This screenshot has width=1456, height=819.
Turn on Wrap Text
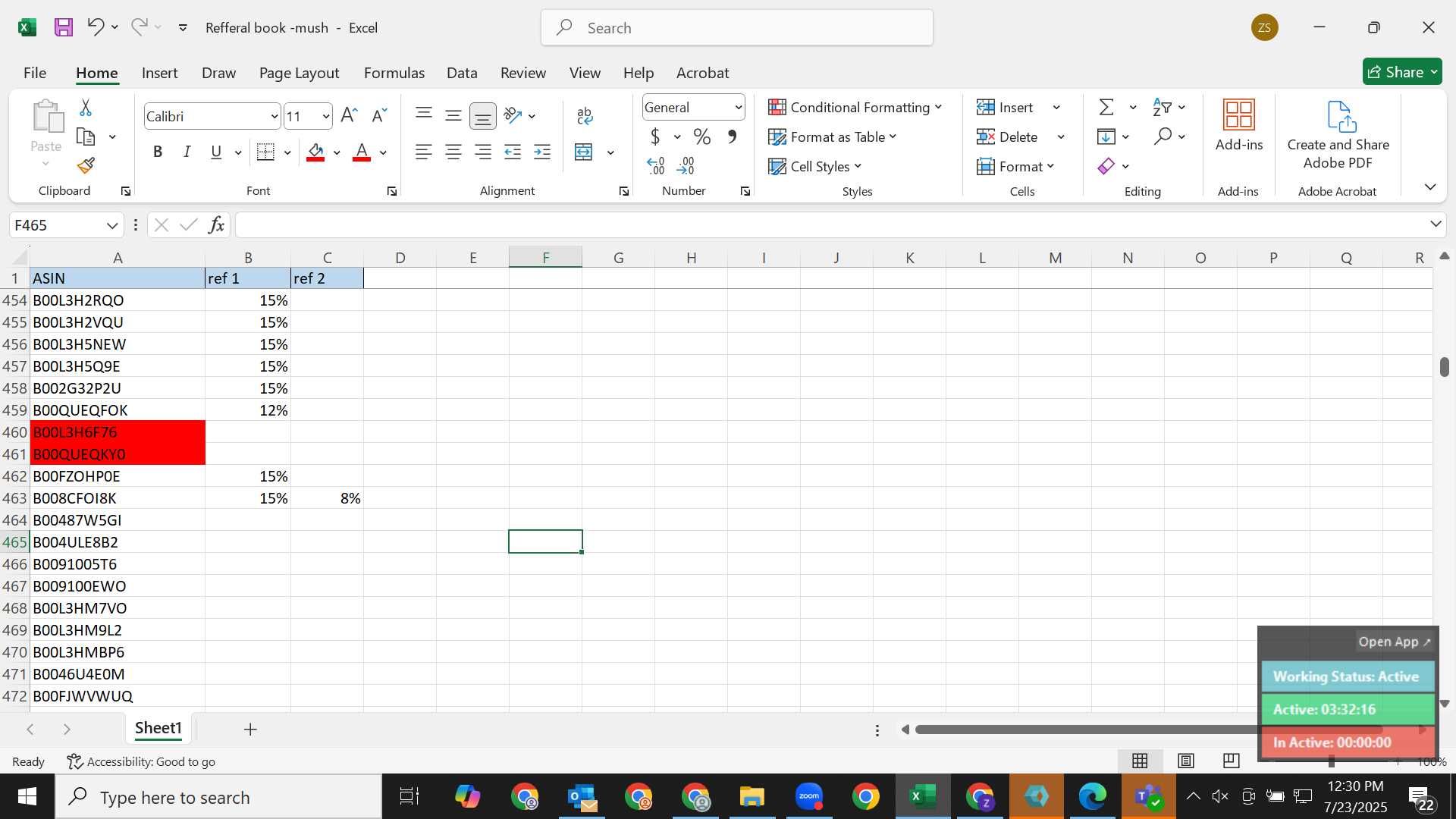[x=585, y=115]
